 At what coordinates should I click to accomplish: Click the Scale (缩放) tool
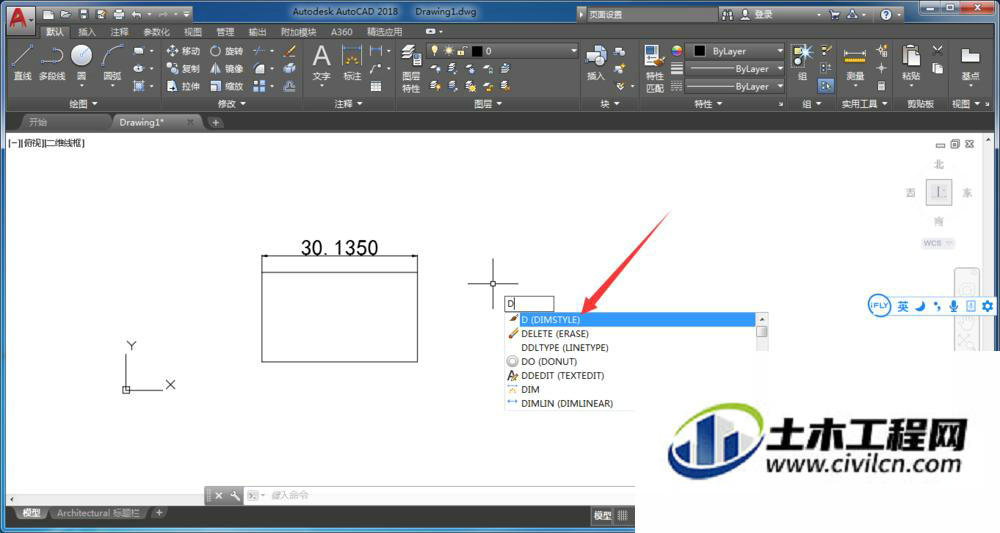click(226, 86)
